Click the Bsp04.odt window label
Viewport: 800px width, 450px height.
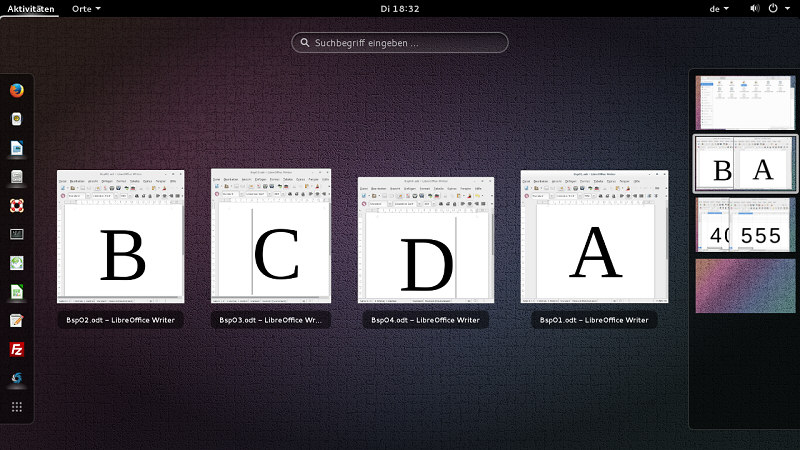point(425,320)
